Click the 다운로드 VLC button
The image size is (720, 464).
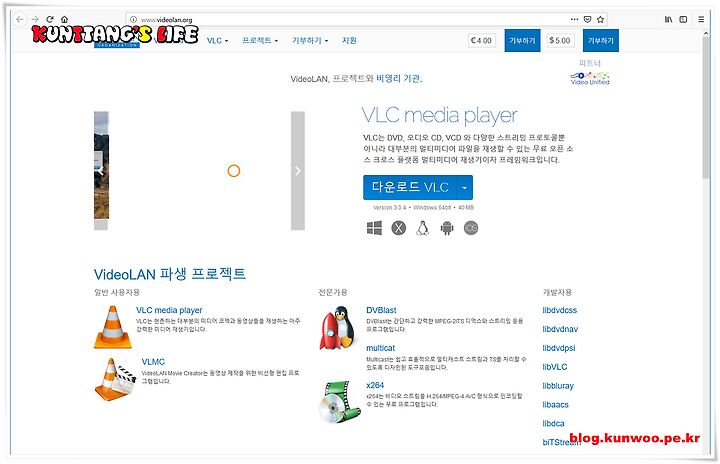[x=410, y=187]
